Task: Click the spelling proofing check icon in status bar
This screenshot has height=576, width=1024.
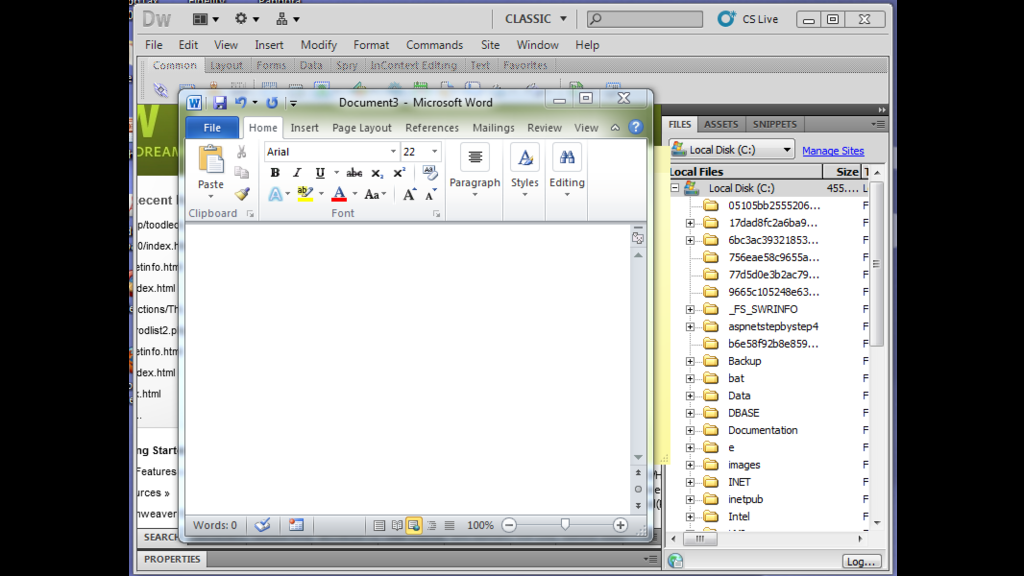Action: pos(262,525)
